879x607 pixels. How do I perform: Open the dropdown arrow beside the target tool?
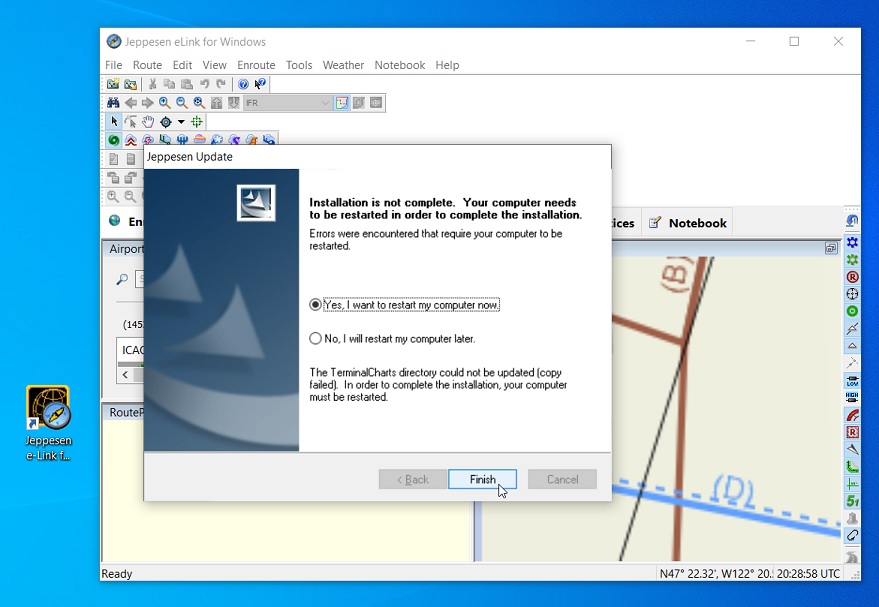pyautogui.click(x=180, y=121)
